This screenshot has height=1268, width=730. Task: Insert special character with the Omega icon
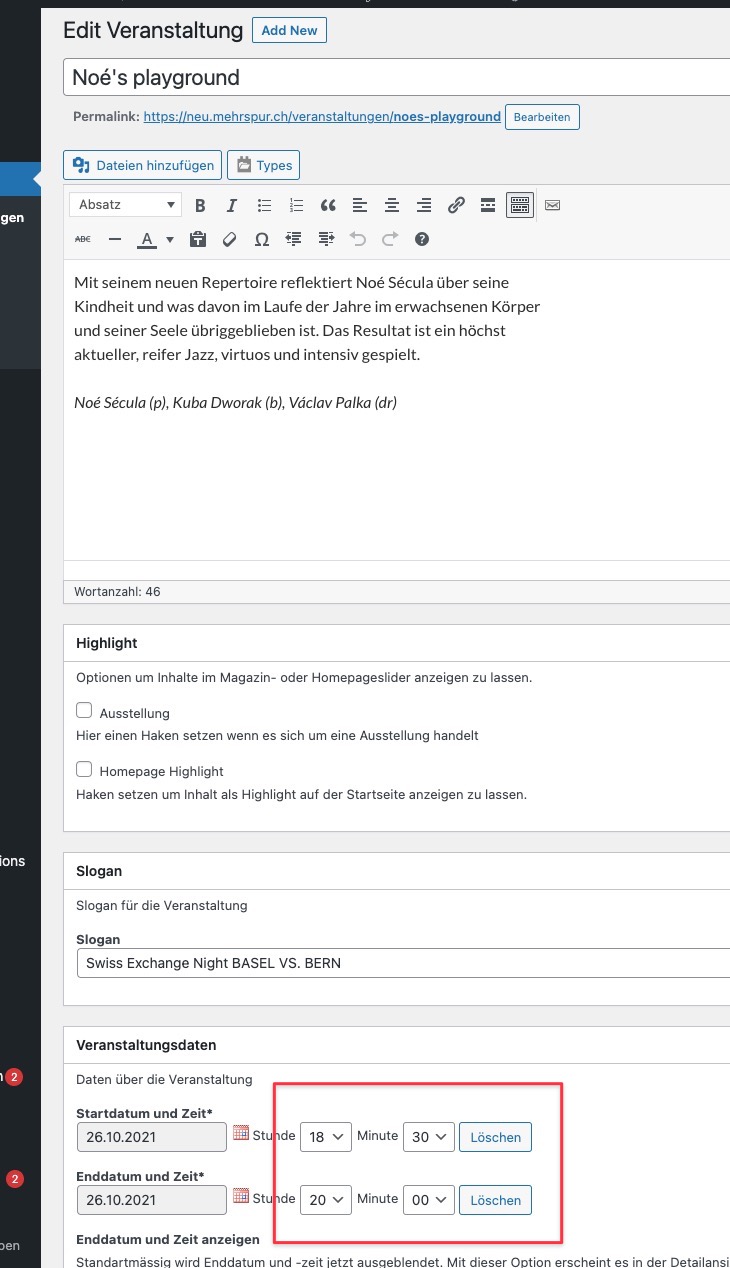coord(262,240)
